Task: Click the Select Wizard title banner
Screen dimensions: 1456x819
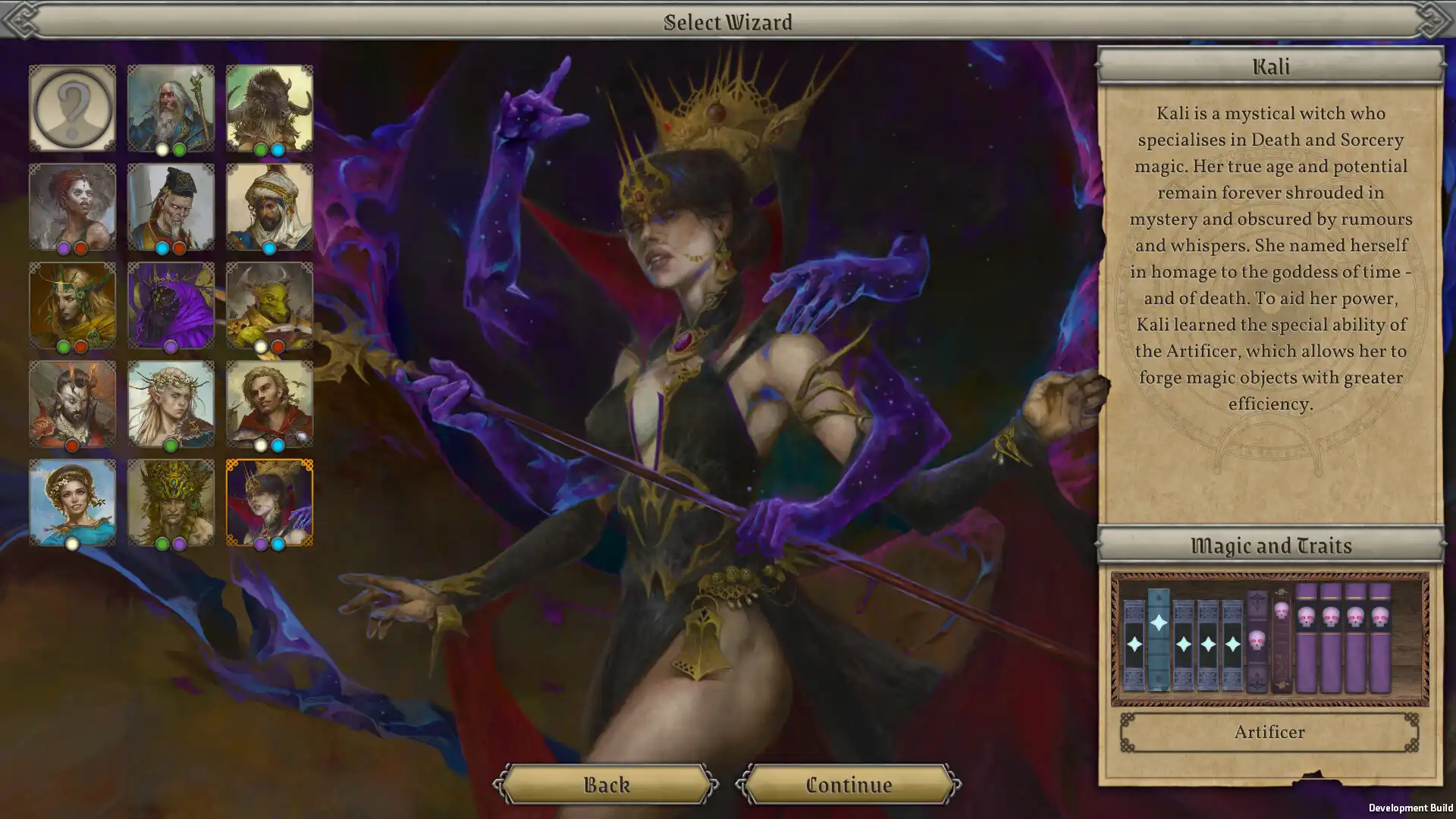Action: [x=728, y=22]
